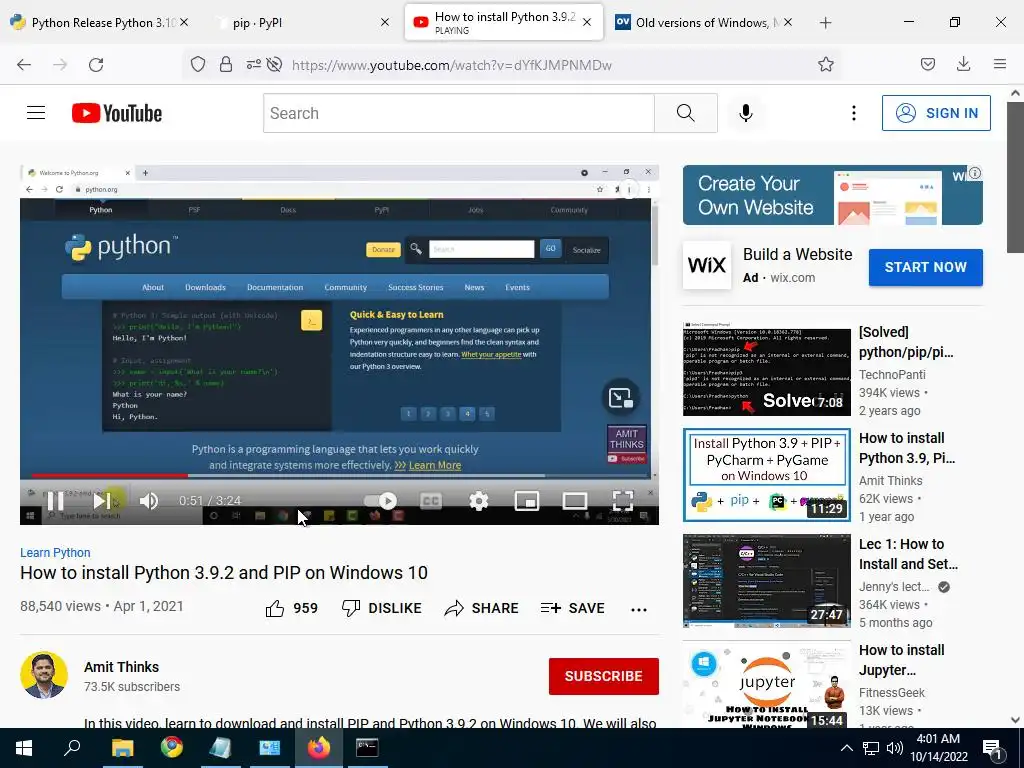Image resolution: width=1024 pixels, height=768 pixels.
Task: Click the search magnifier button
Action: 686,113
